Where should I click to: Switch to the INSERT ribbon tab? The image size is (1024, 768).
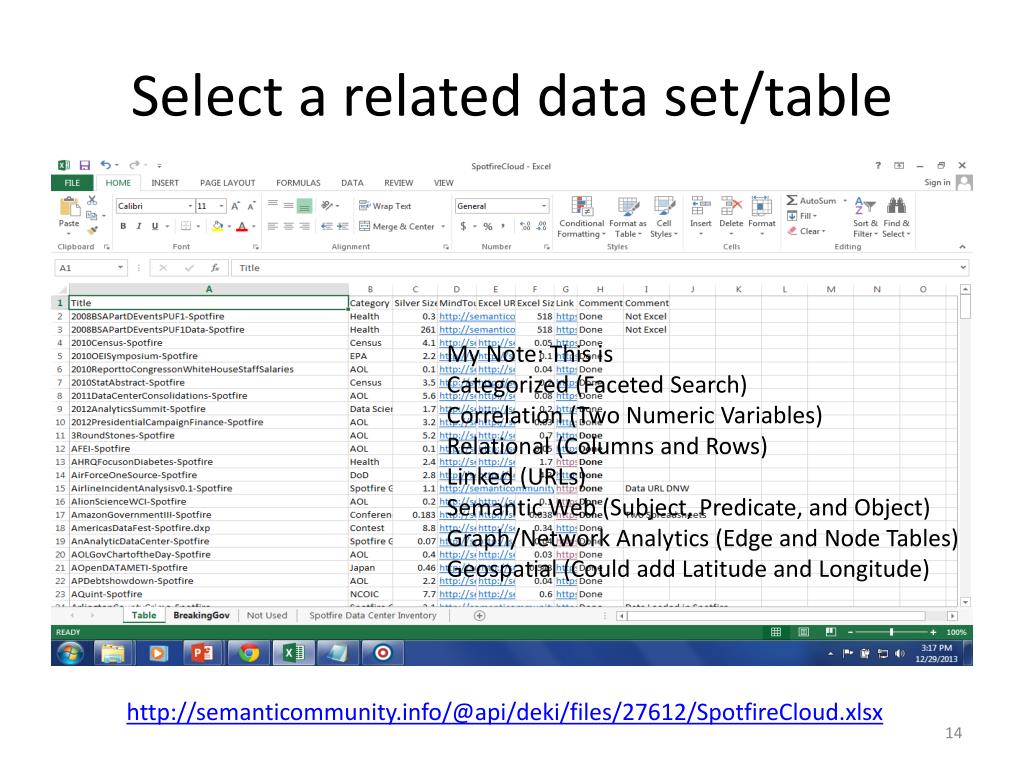[x=165, y=183]
